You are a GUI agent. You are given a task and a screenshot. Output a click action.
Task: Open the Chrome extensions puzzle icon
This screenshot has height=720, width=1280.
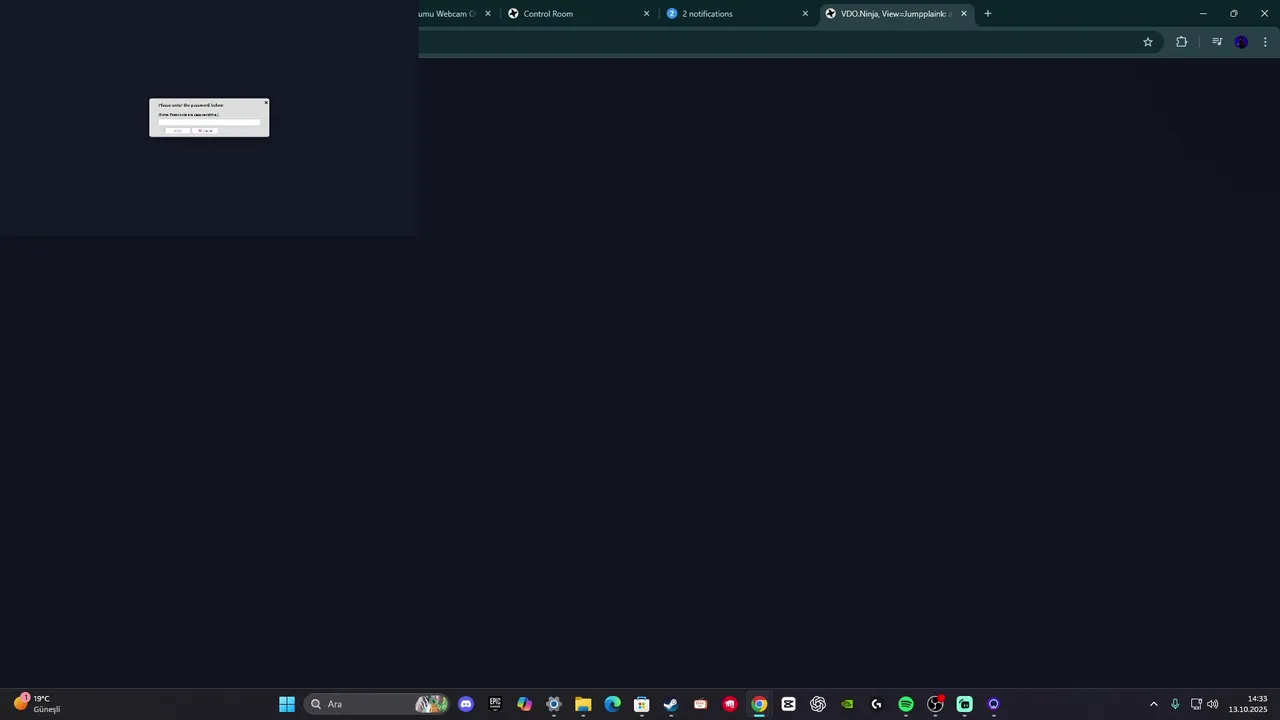(1182, 42)
